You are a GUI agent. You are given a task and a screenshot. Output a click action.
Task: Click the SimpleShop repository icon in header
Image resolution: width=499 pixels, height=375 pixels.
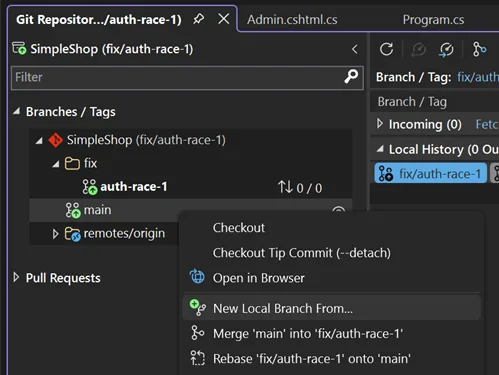coord(19,48)
